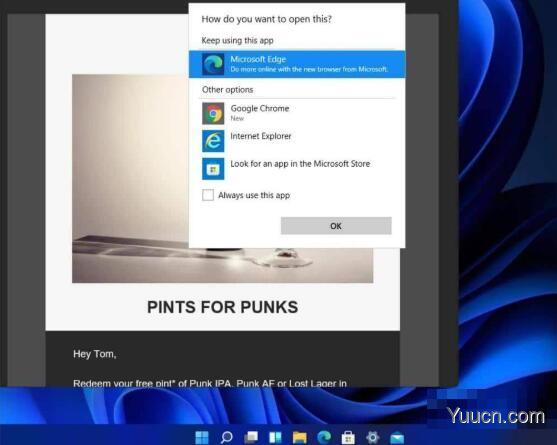Confirm the selection with the OK button

(336, 226)
